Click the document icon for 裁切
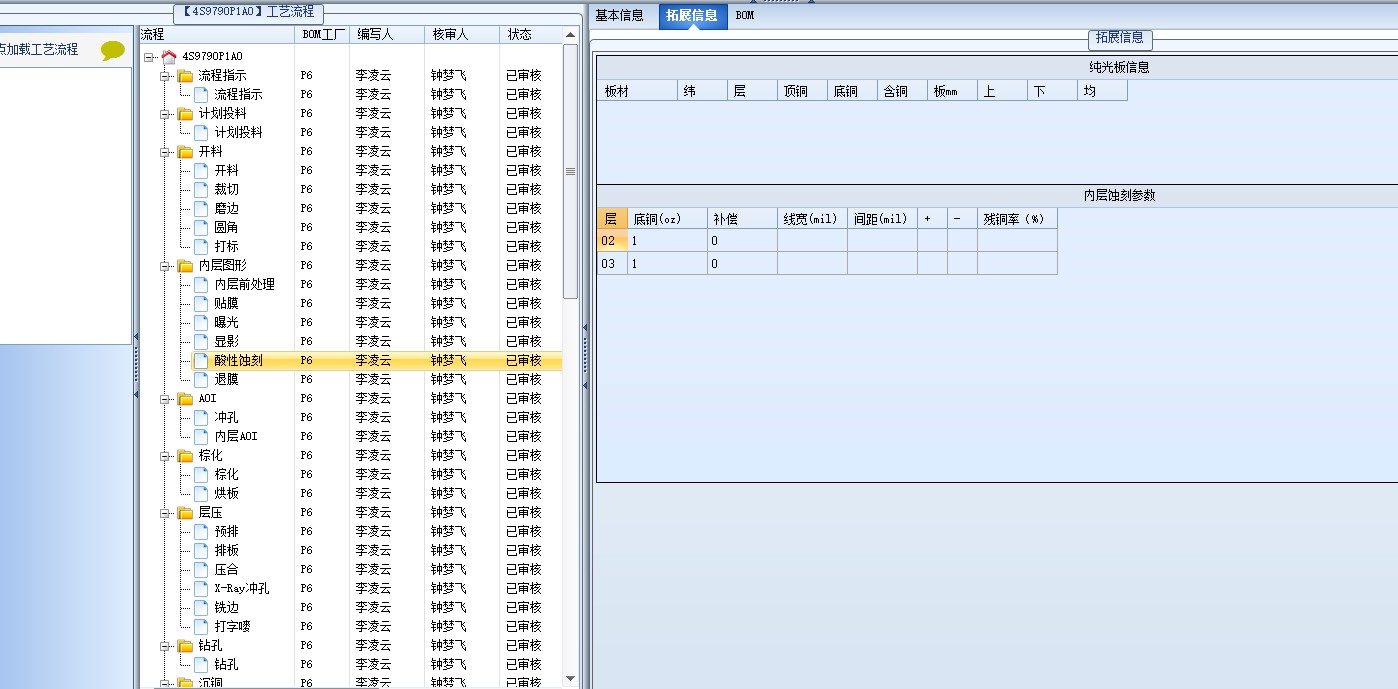The image size is (1398, 689). 201,189
